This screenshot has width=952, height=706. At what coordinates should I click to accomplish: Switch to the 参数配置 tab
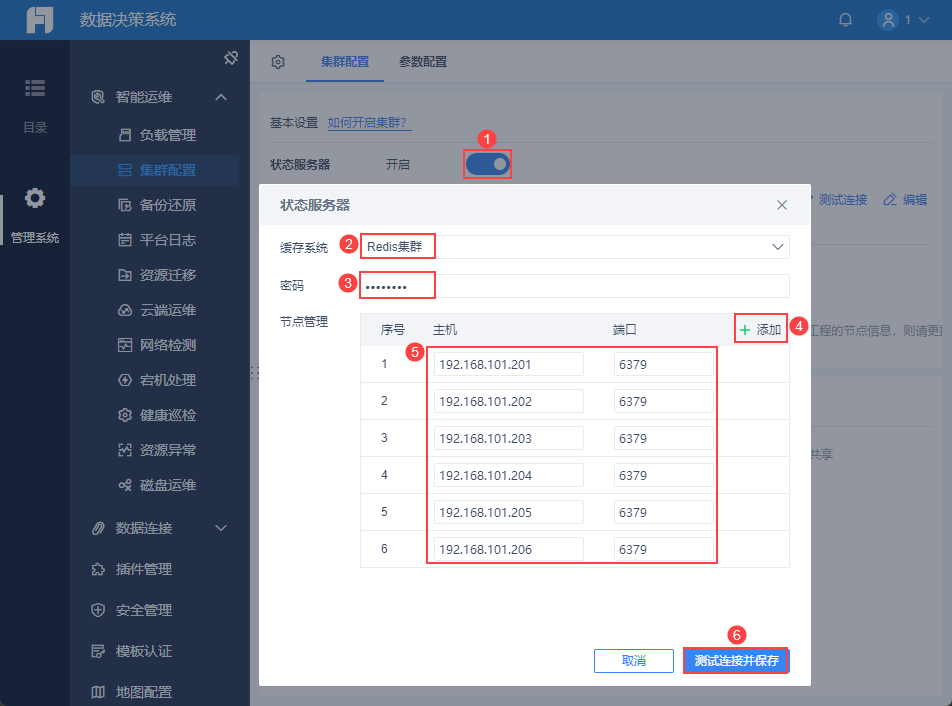click(423, 62)
